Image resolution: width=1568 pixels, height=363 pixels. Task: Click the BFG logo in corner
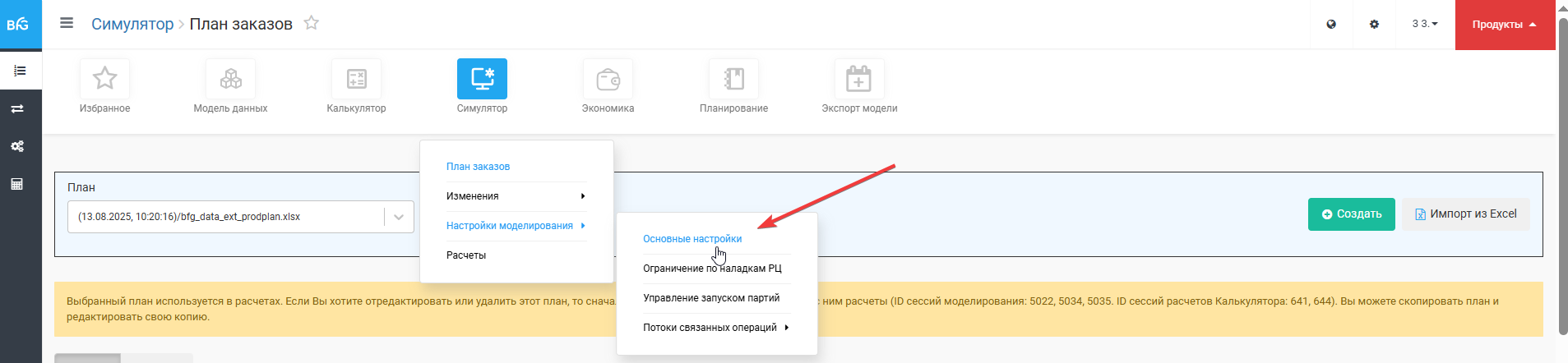(x=18, y=25)
